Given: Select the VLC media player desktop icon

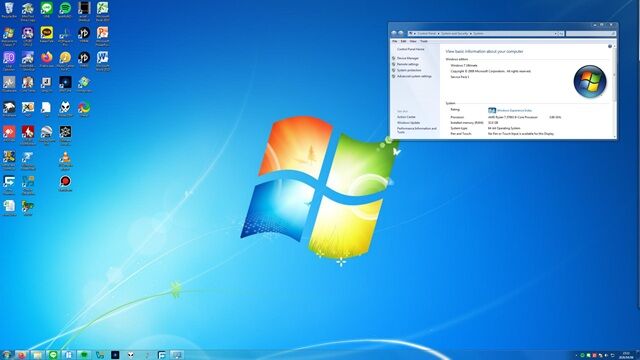Looking at the screenshot, I should point(65,160).
